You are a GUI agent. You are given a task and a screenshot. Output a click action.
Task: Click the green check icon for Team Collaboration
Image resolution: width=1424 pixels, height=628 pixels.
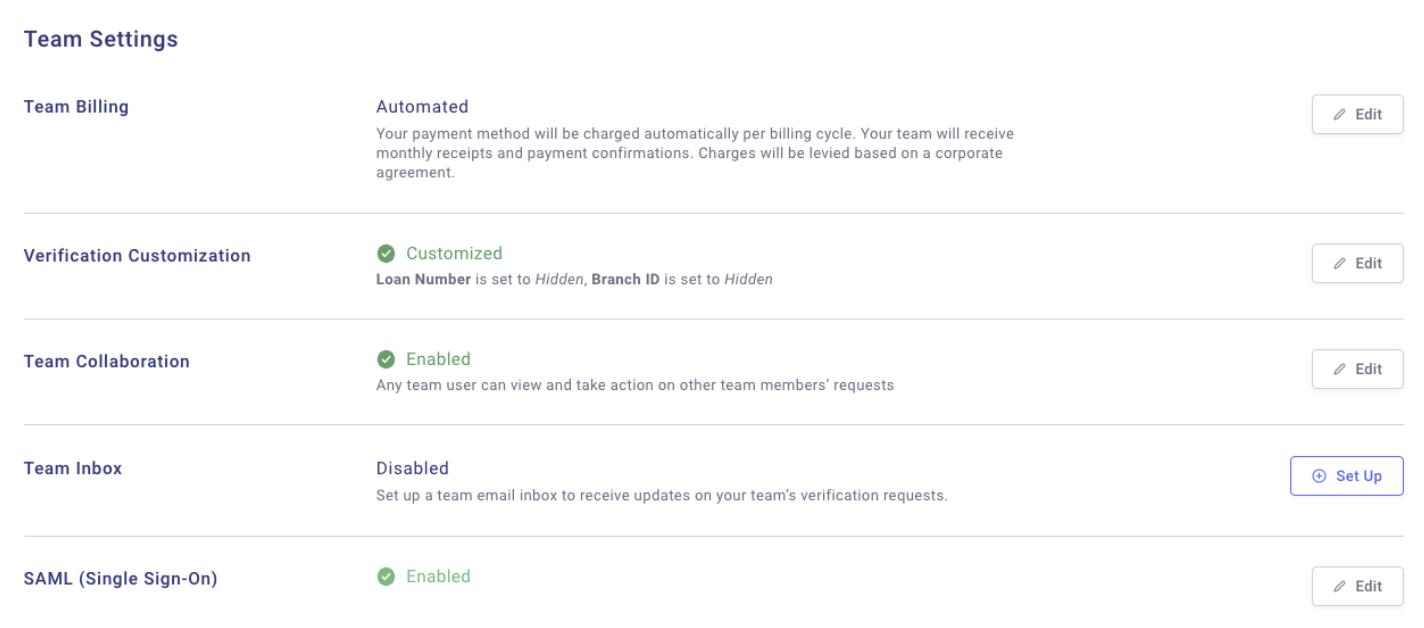[386, 360]
